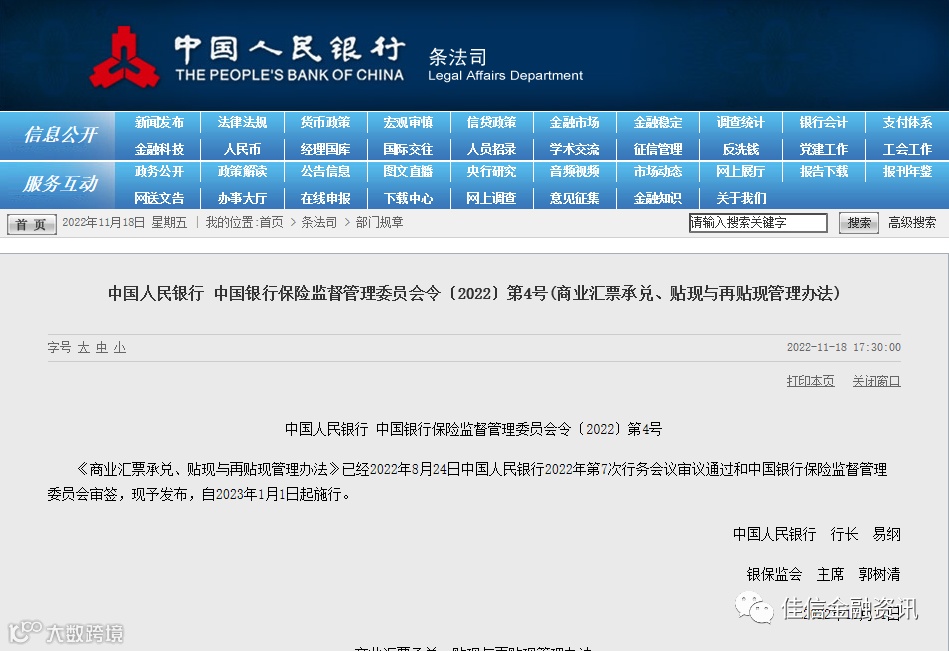Open 图文直播 link
The image size is (949, 651).
(408, 171)
